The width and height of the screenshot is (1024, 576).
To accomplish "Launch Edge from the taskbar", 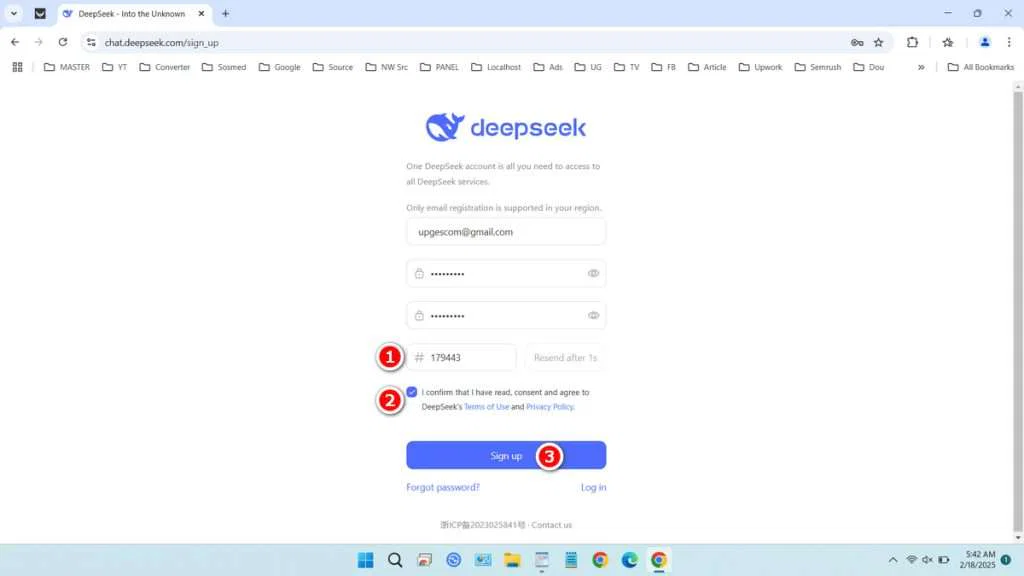I will pyautogui.click(x=628, y=560).
